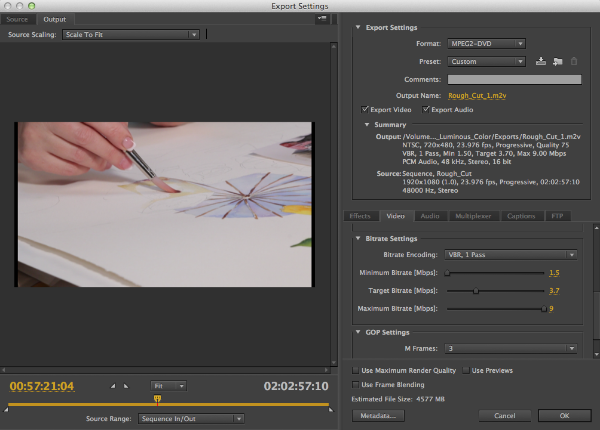Open the Format dropdown showing MPEG2-DVD
Viewport: 600px width, 430px height.
486,44
